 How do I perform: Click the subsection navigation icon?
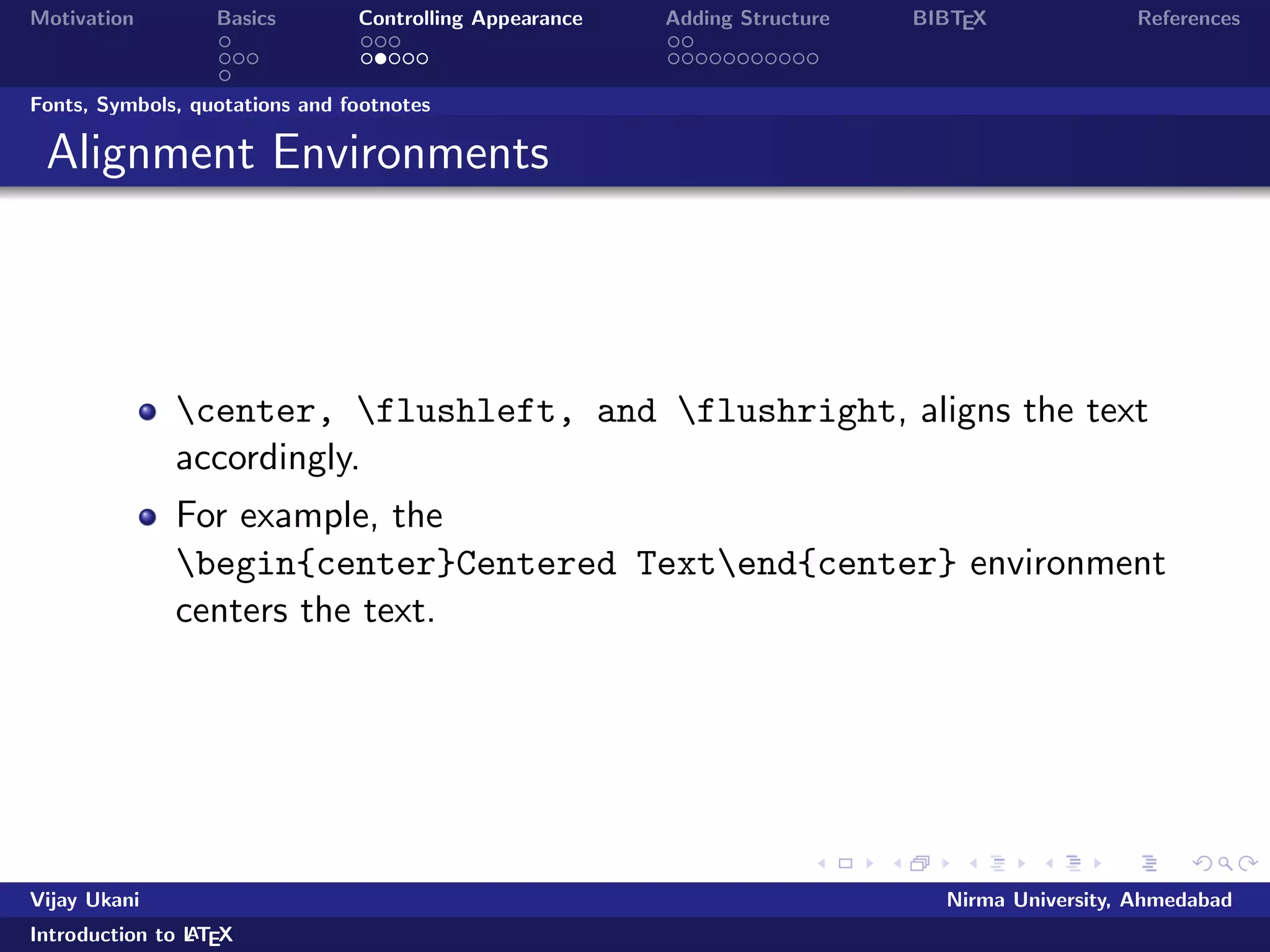point(998,863)
